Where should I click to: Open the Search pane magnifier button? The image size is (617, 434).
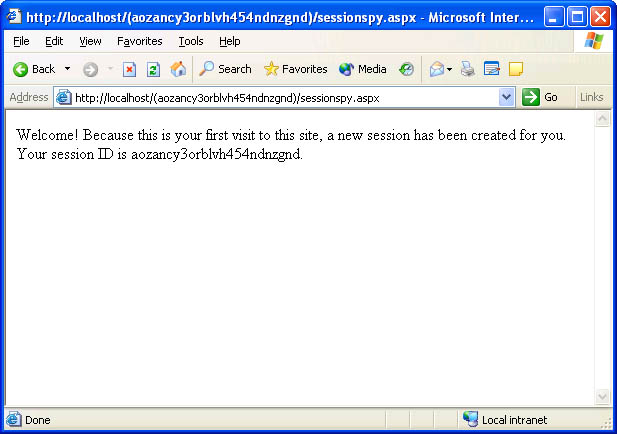(225, 69)
